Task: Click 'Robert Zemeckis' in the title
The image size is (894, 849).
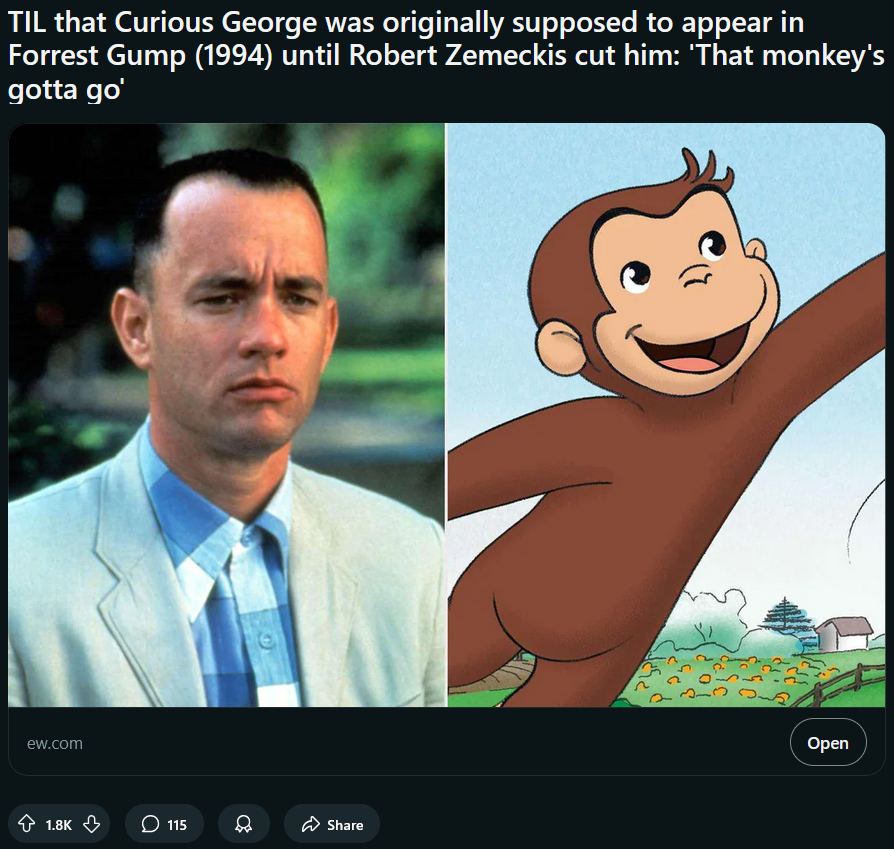Action: click(x=458, y=55)
